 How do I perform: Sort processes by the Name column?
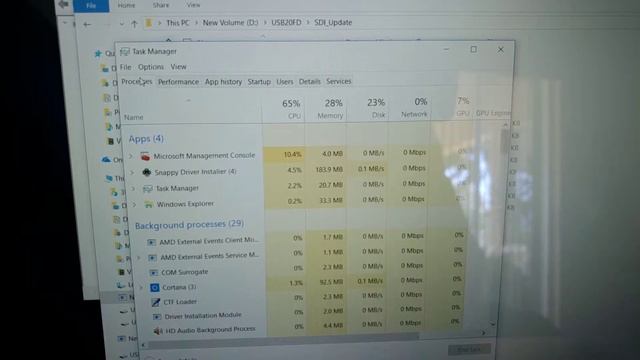[x=133, y=117]
